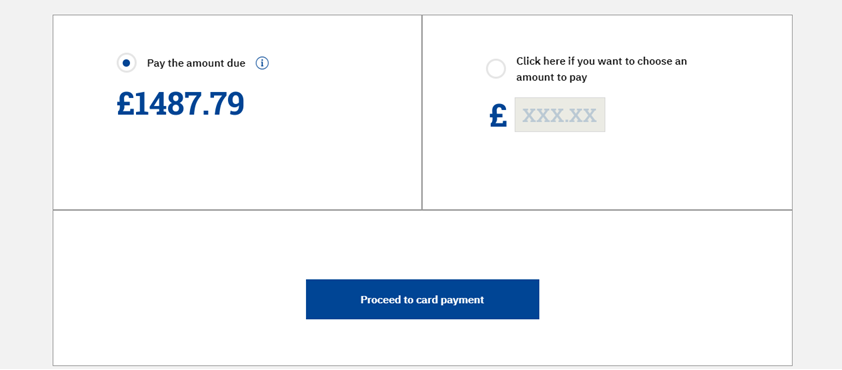Click the Proceed to card payment button
Viewport: 842px width, 370px height.
coord(422,299)
